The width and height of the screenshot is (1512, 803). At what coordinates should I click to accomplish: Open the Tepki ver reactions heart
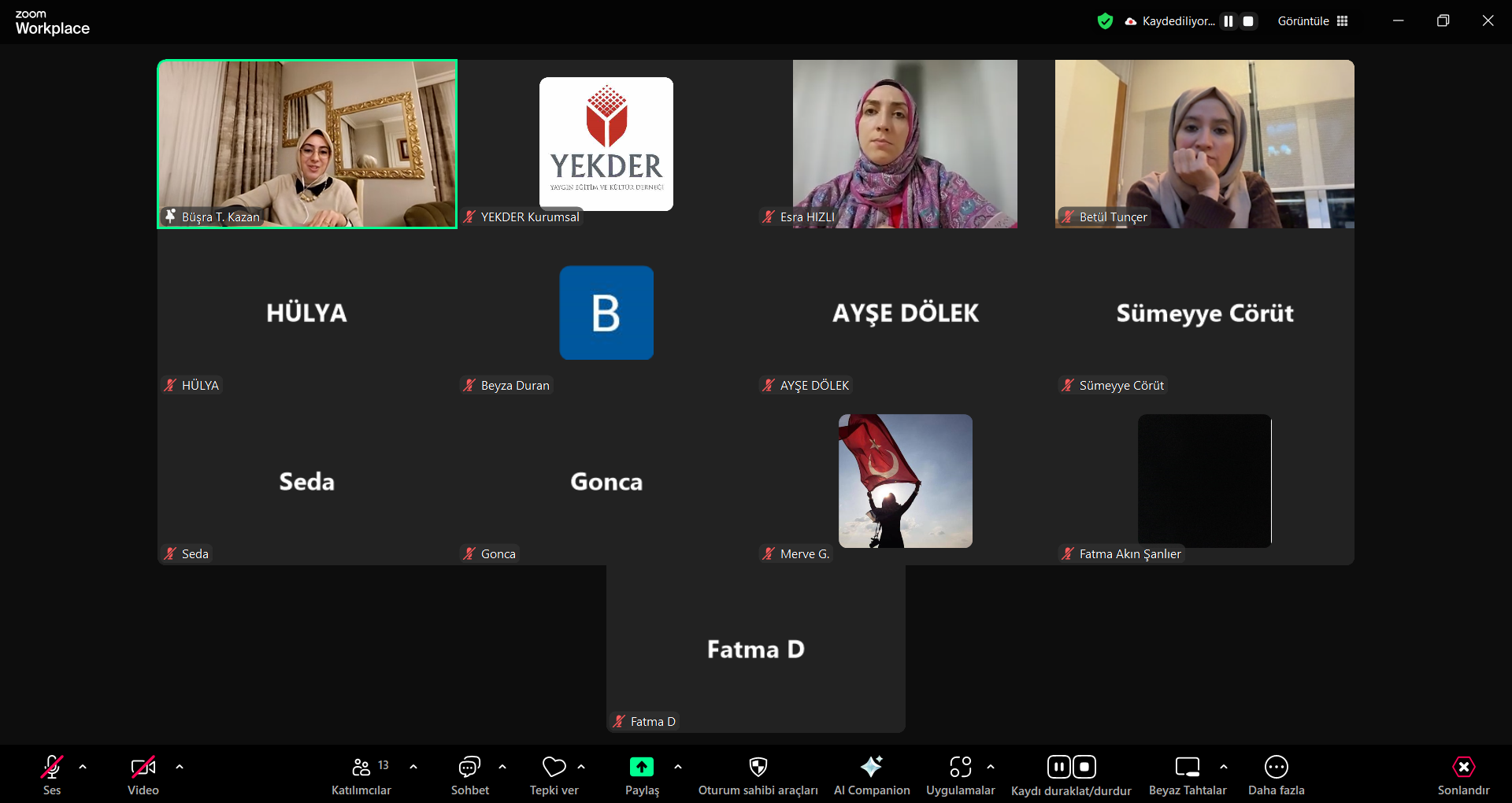(554, 775)
